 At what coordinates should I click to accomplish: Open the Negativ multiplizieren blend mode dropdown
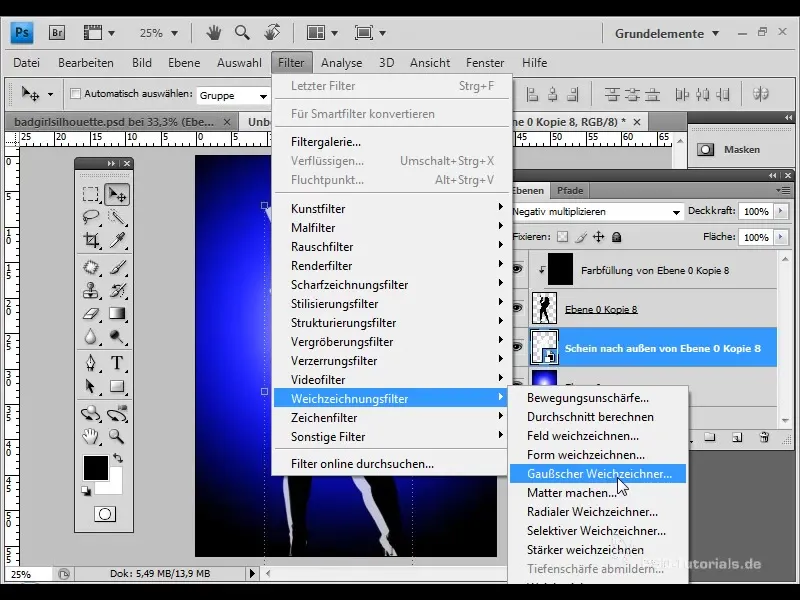pyautogui.click(x=676, y=212)
